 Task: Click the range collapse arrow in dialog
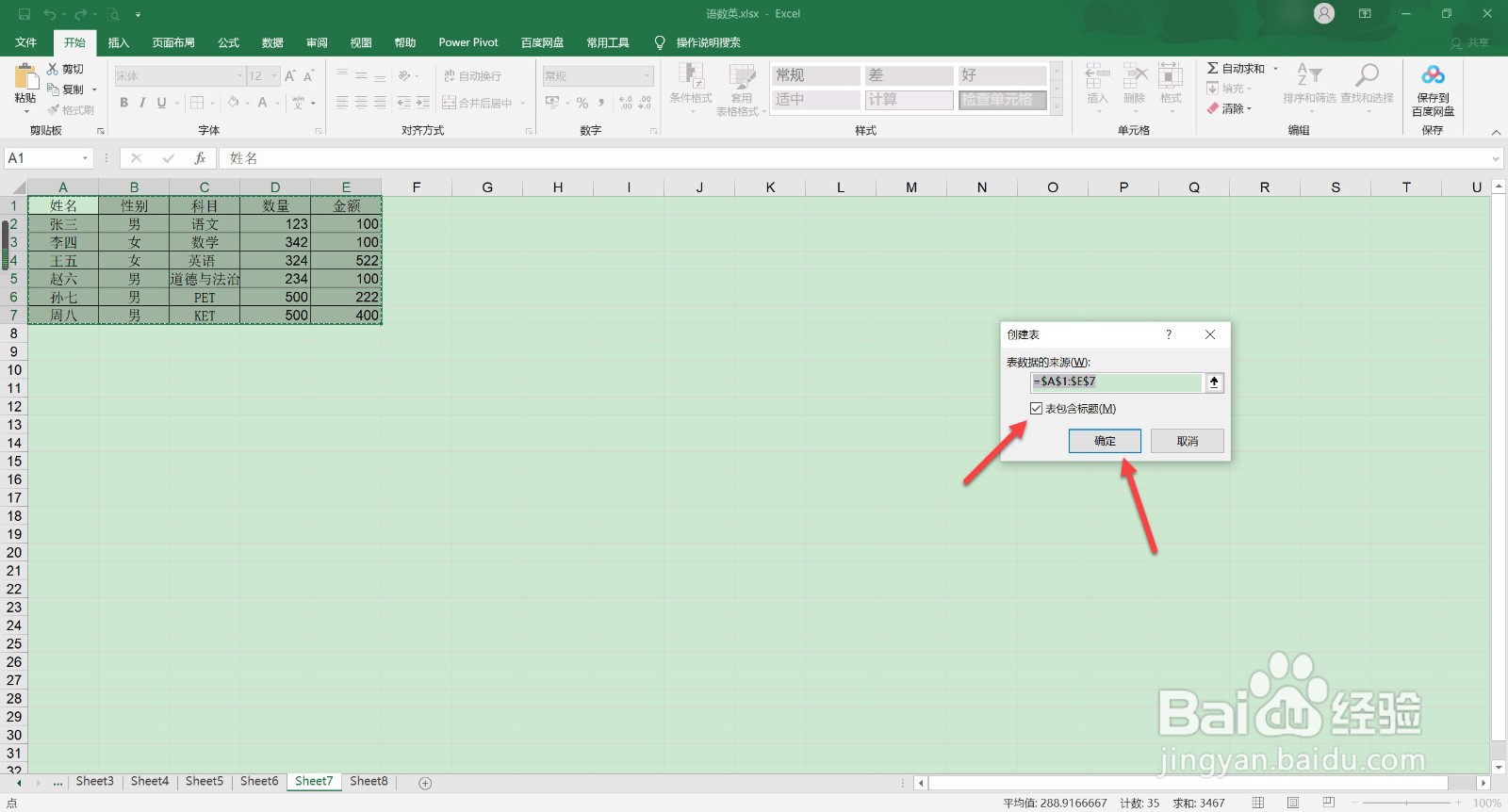point(1214,382)
